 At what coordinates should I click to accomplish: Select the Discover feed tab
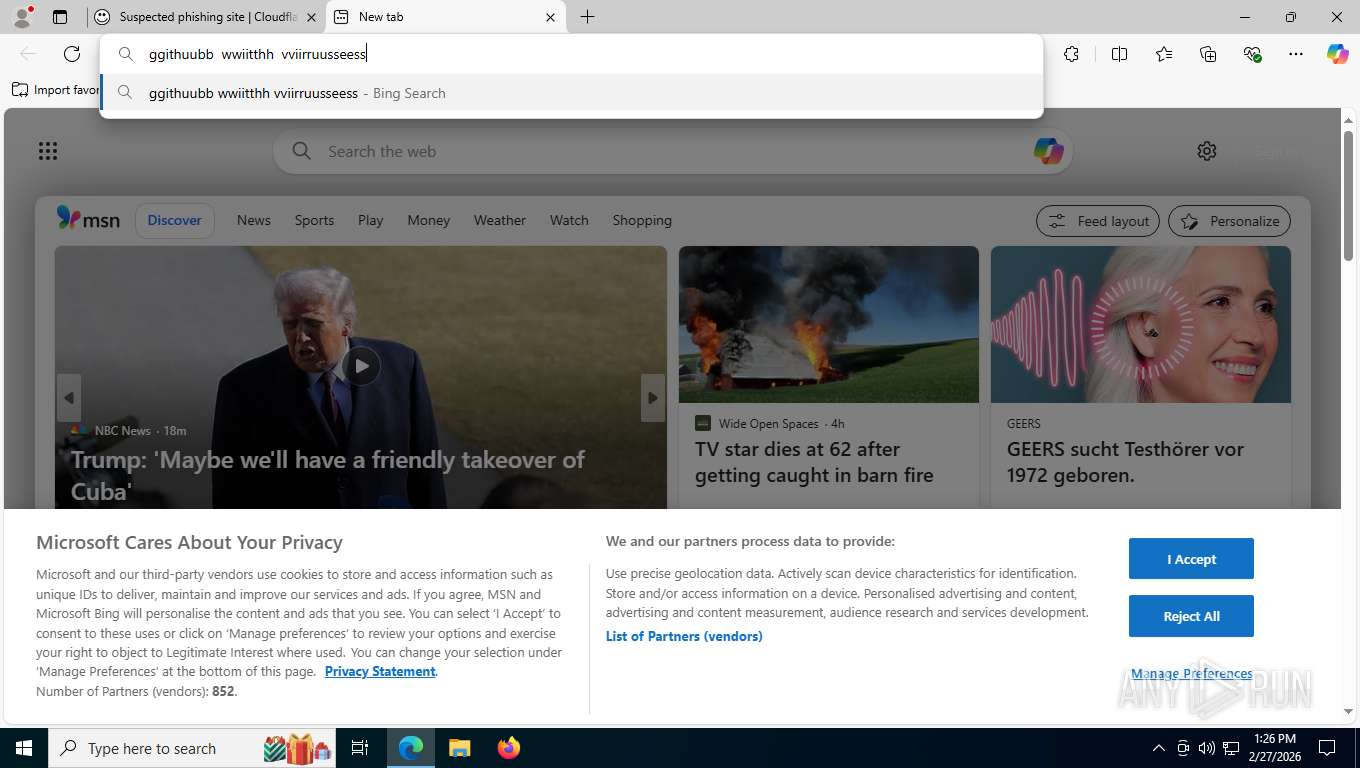coord(175,220)
